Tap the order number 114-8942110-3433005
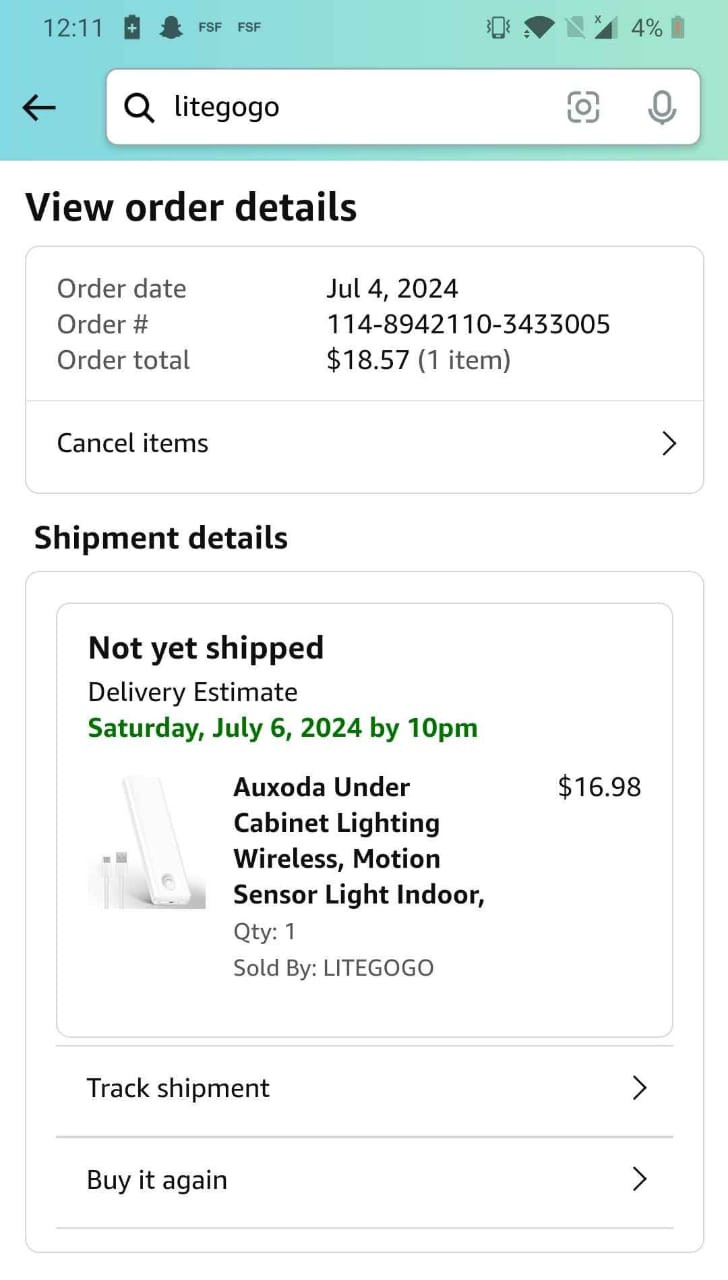The width and height of the screenshot is (728, 1280). pyautogui.click(x=468, y=324)
